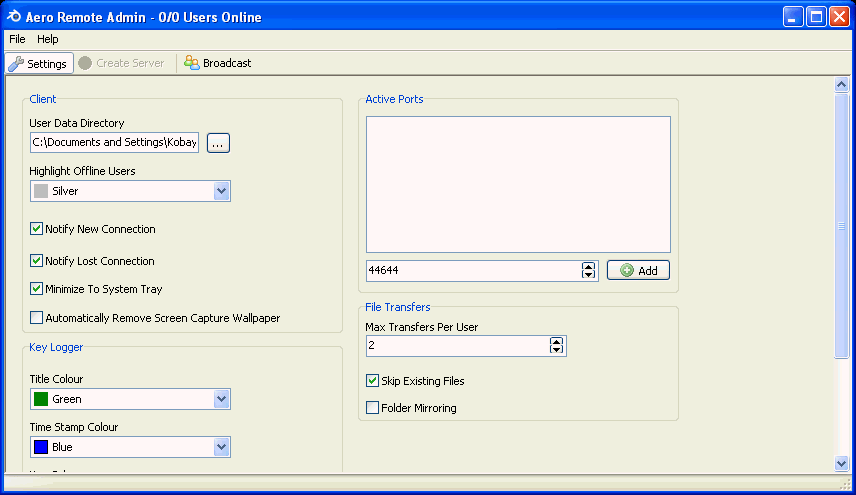Browse for User Data Directory folder

(218, 143)
